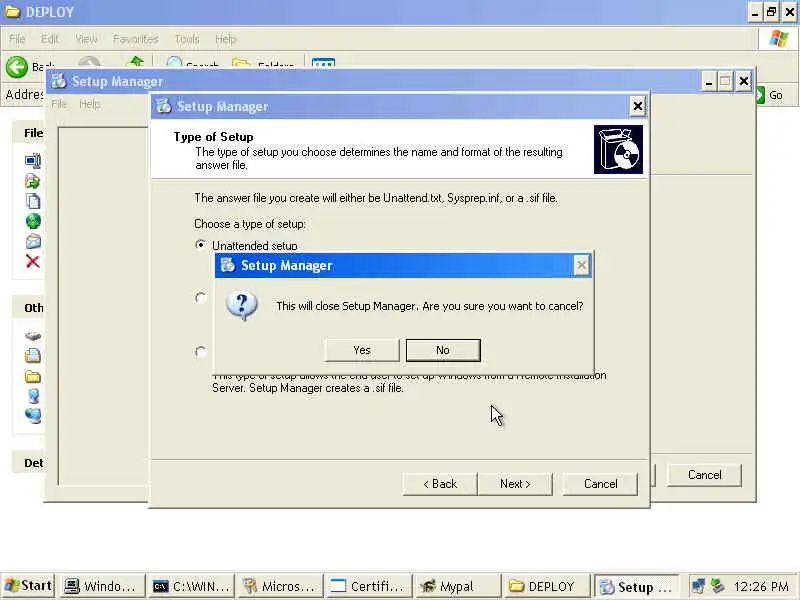Click the Setup Manager wizard title icon

[x=164, y=106]
